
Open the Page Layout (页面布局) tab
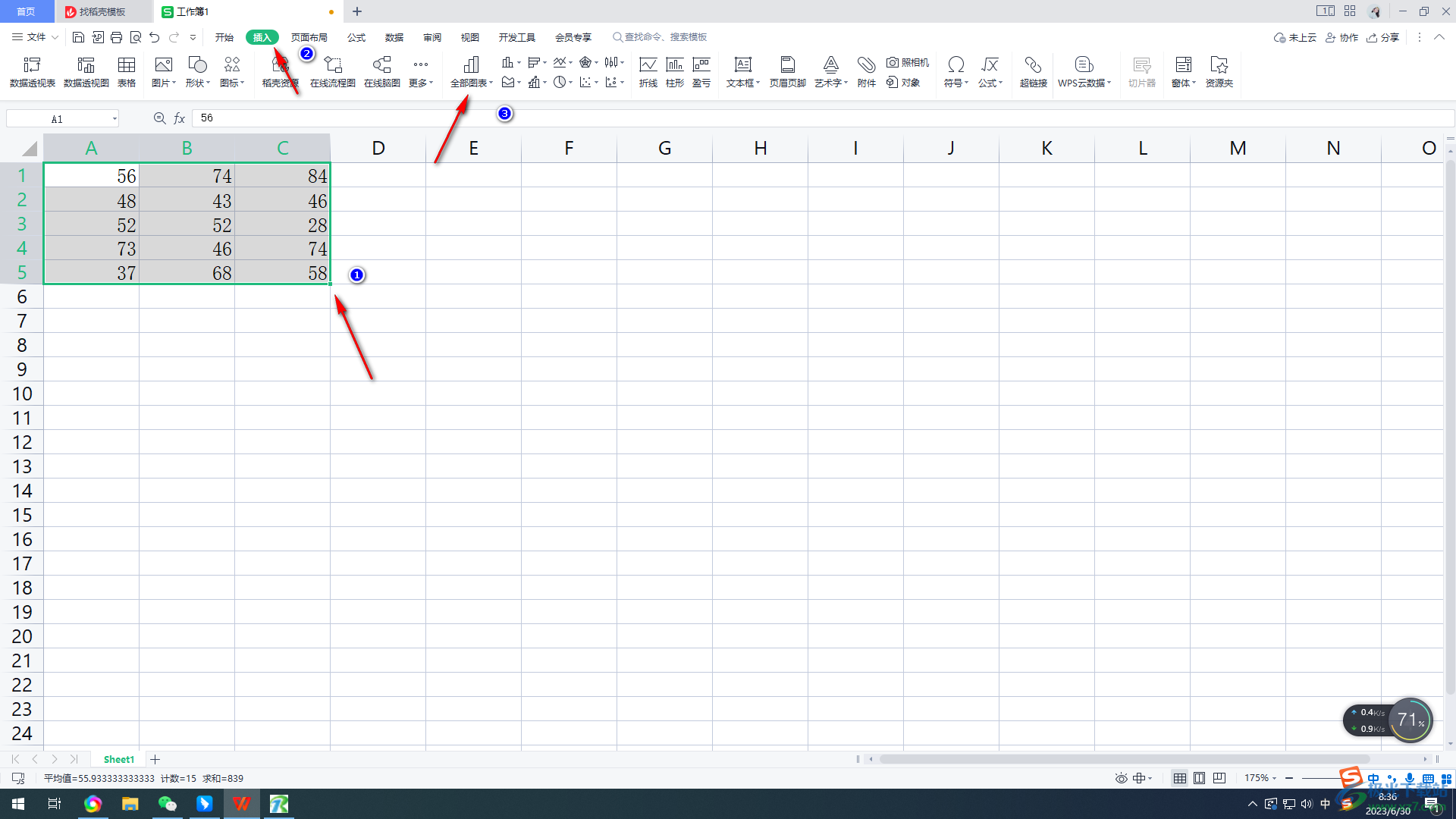[309, 37]
